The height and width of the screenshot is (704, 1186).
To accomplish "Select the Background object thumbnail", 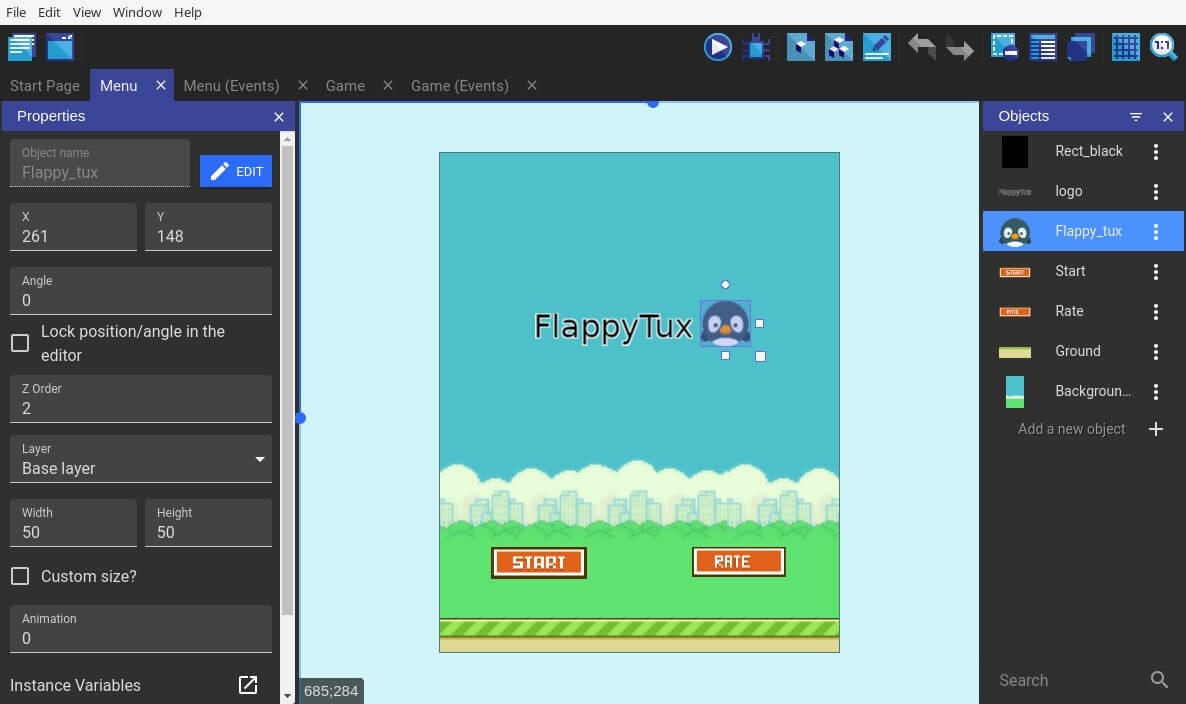I will pos(1015,391).
